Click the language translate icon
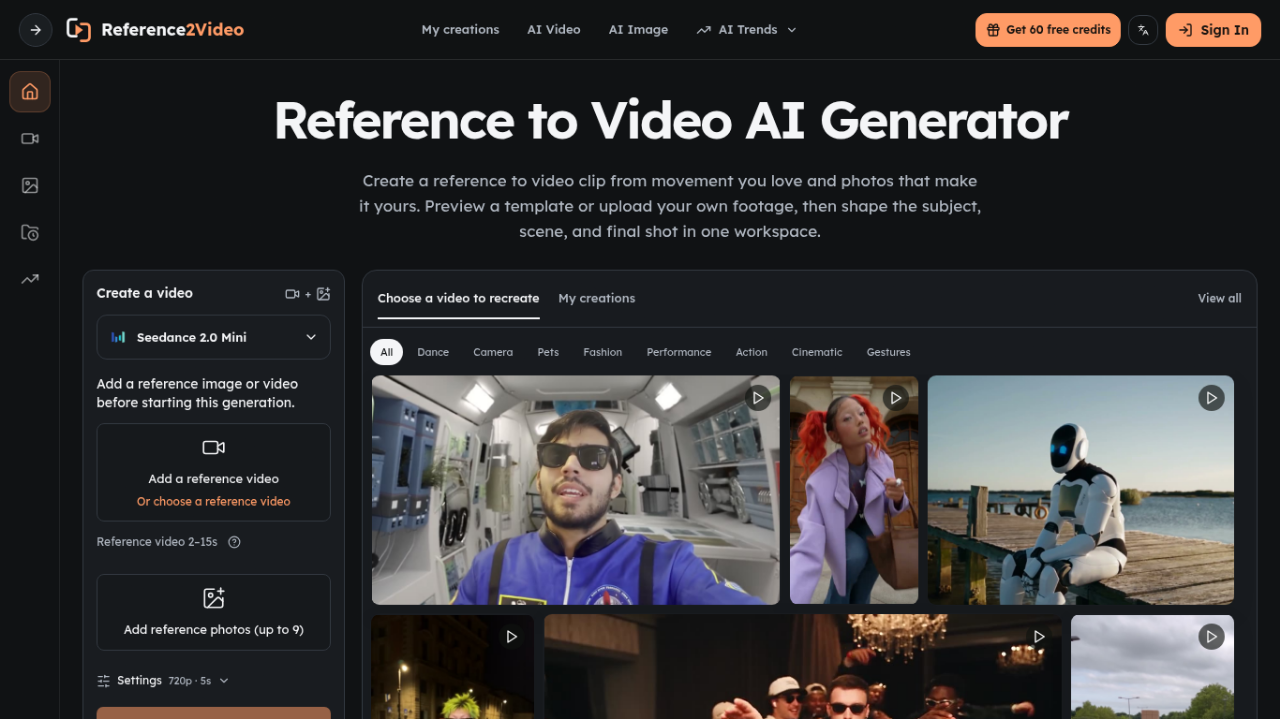This screenshot has width=1280, height=719. pos(1143,30)
